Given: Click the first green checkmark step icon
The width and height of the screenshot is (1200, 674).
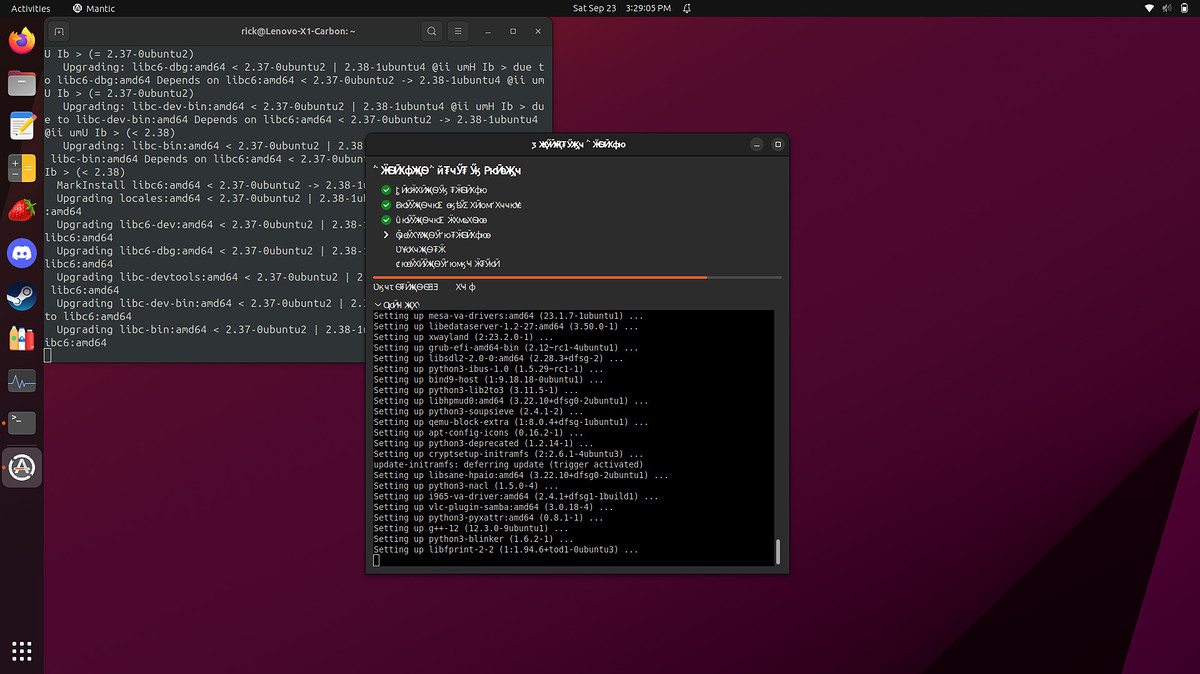Looking at the screenshot, I should 386,189.
